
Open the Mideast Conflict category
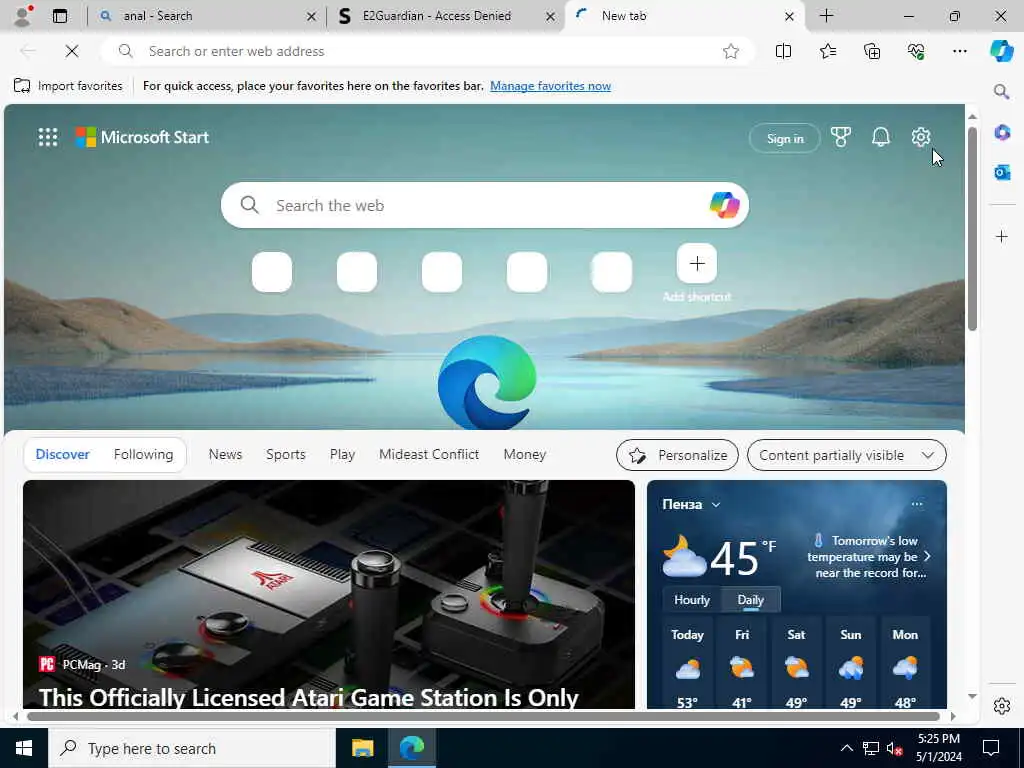click(428, 455)
